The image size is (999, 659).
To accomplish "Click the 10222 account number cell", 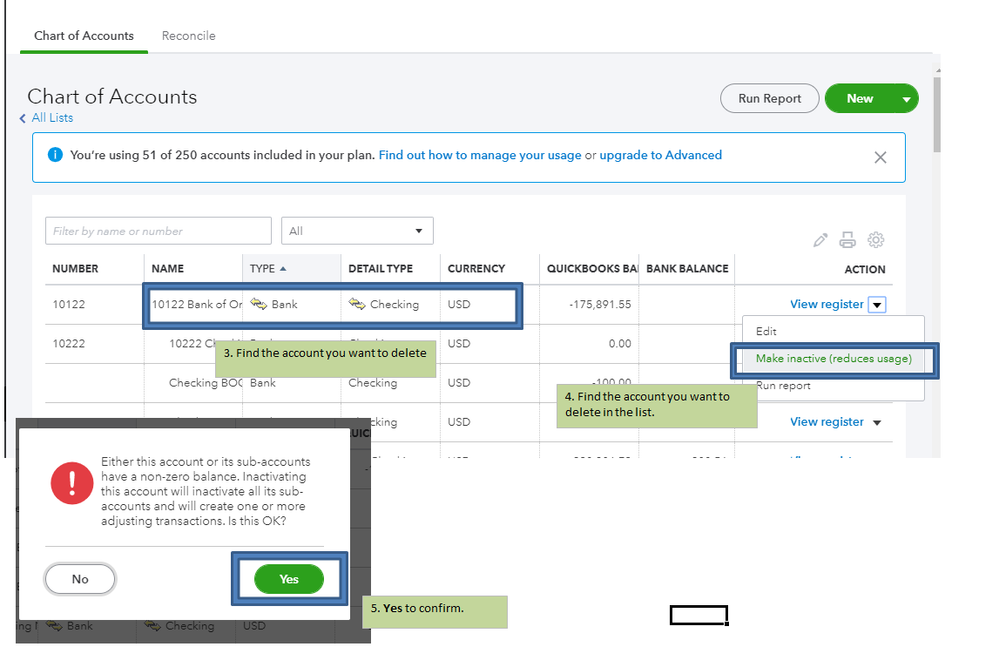I will 69,344.
